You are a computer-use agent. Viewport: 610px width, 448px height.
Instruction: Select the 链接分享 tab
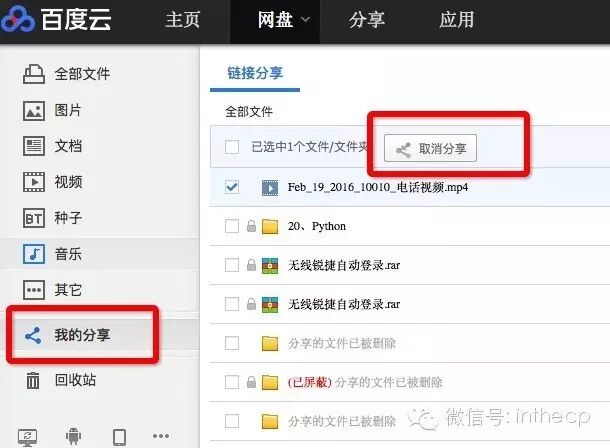(255, 73)
